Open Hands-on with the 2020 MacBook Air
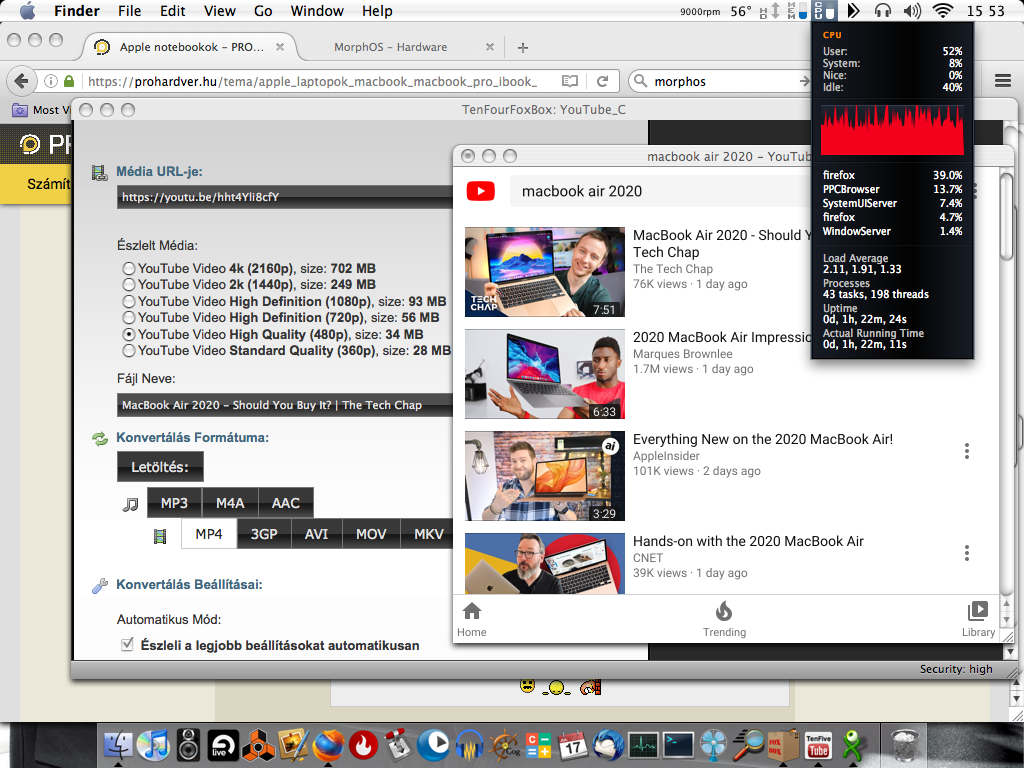1024x768 pixels. (x=748, y=541)
